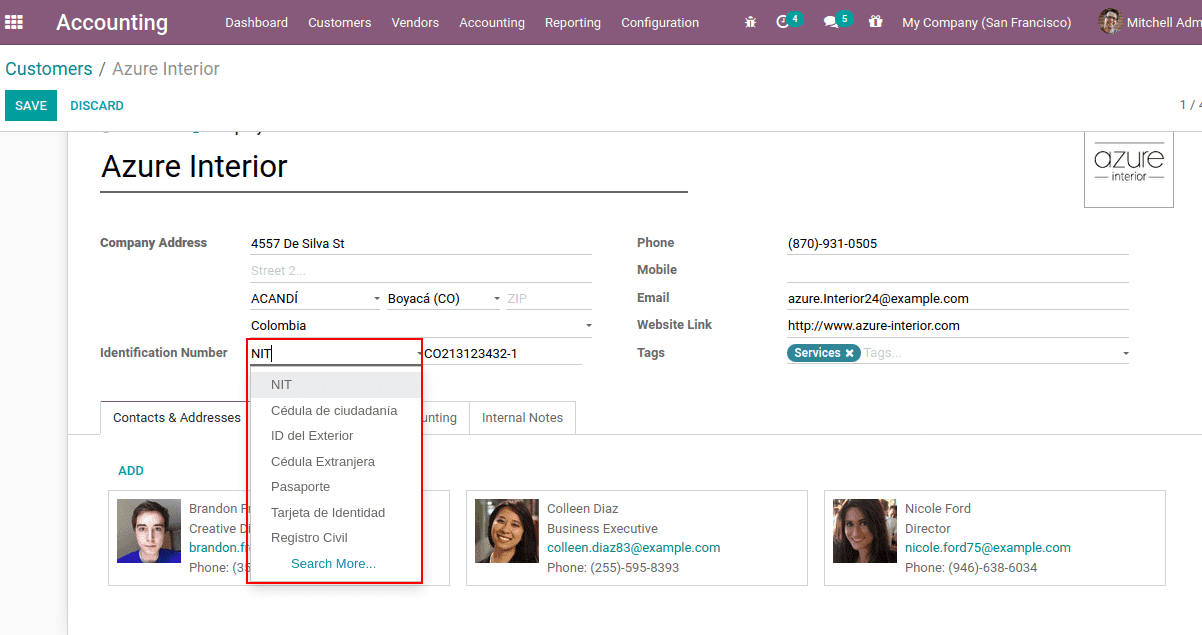Click Search More in dropdown list
Viewport: 1202px width, 635px height.
(x=334, y=564)
